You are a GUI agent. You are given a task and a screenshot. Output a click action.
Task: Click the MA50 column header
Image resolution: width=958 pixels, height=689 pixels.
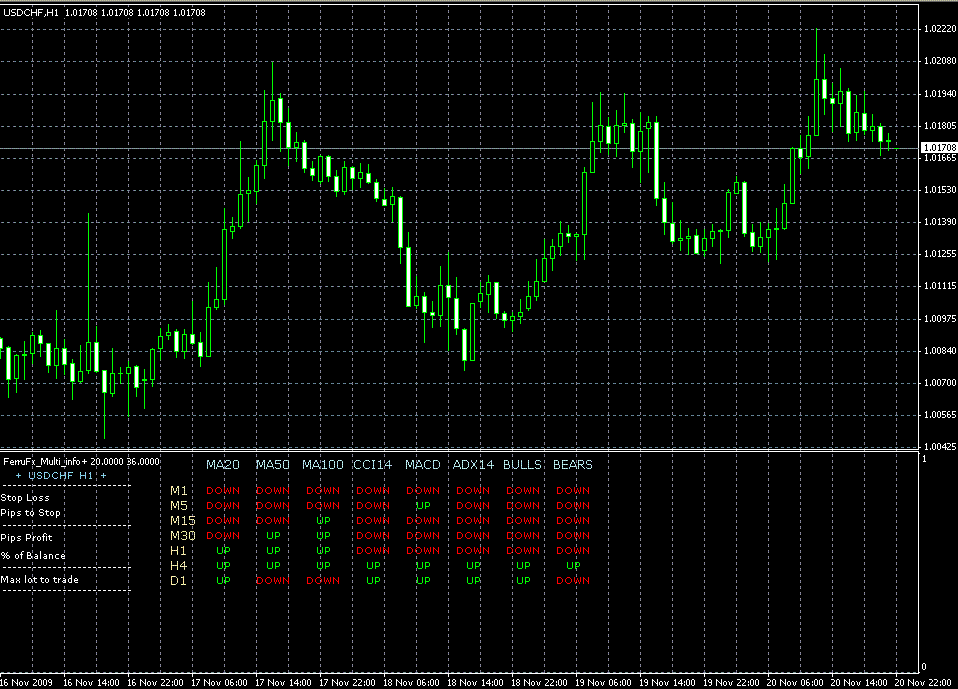tap(272, 465)
